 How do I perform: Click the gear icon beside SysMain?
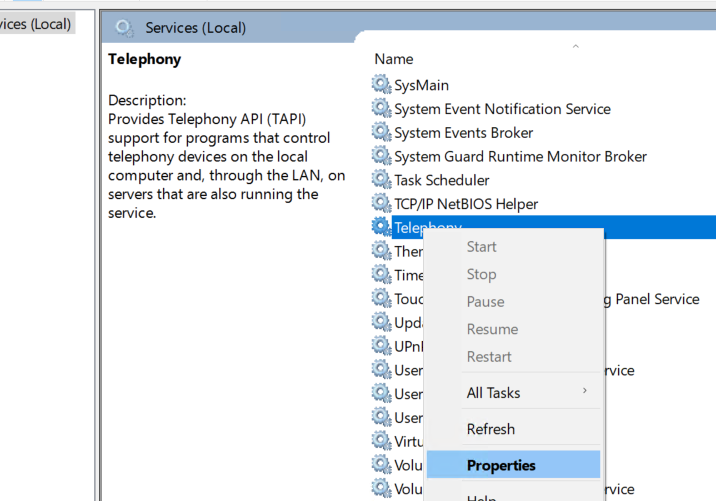point(381,85)
